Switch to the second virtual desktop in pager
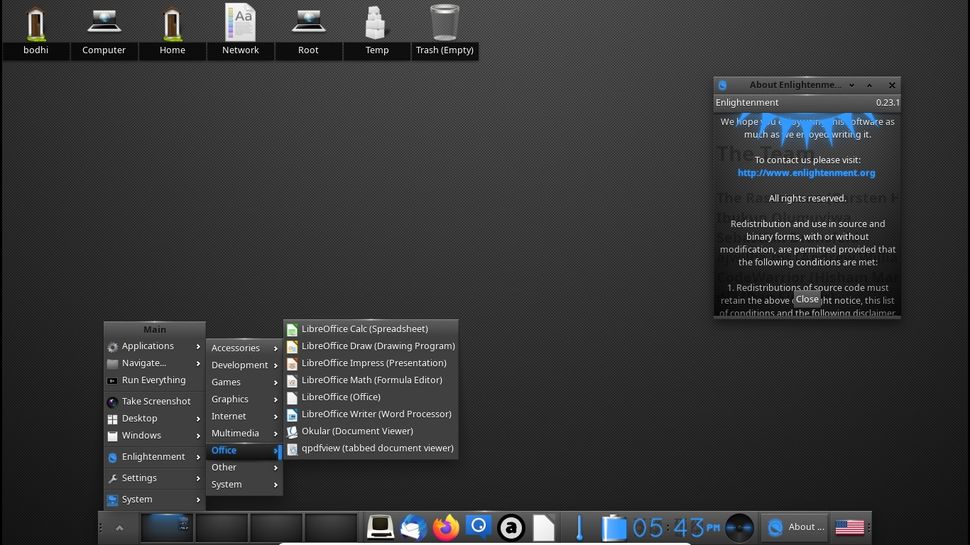The height and width of the screenshot is (545, 970). (221, 528)
